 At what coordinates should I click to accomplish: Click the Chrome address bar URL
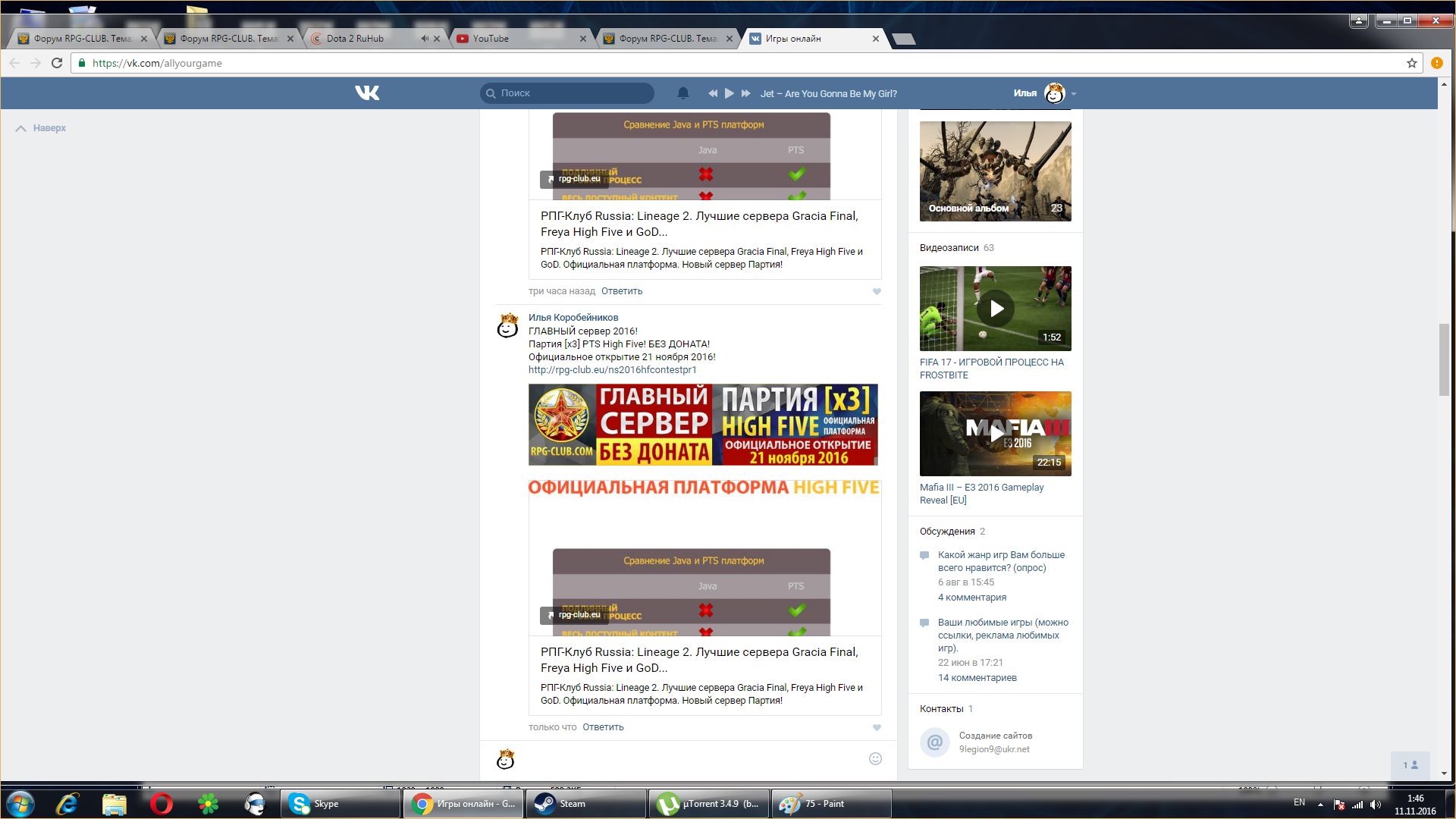click(157, 63)
